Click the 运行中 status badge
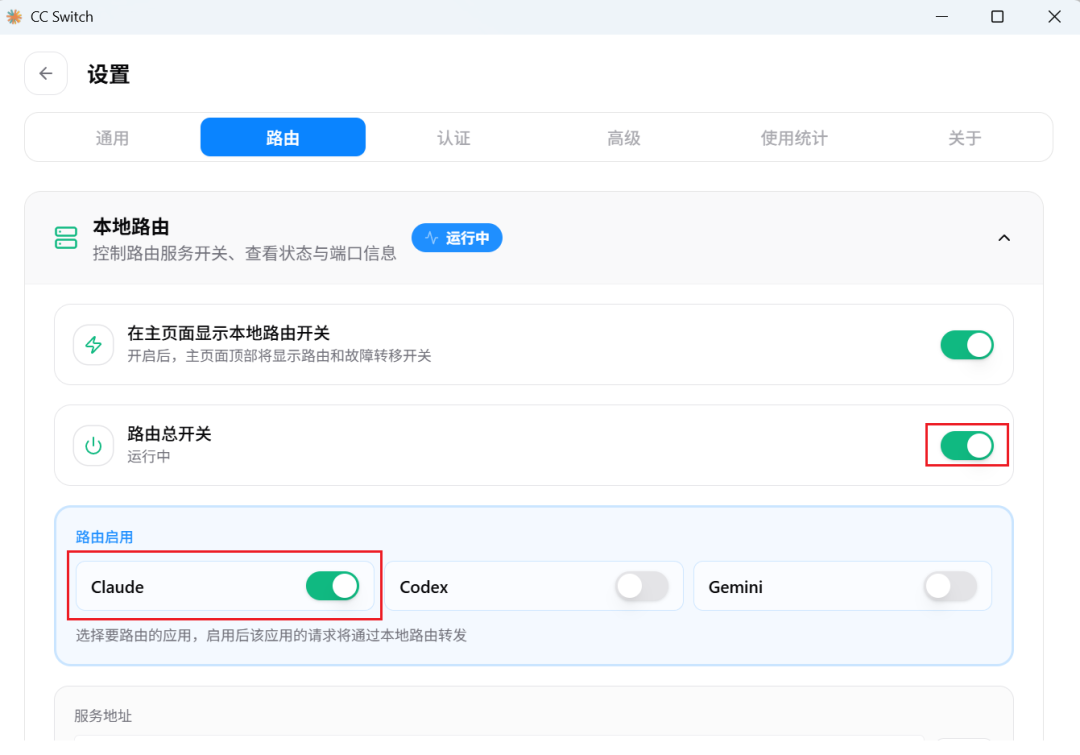 pyautogui.click(x=457, y=238)
